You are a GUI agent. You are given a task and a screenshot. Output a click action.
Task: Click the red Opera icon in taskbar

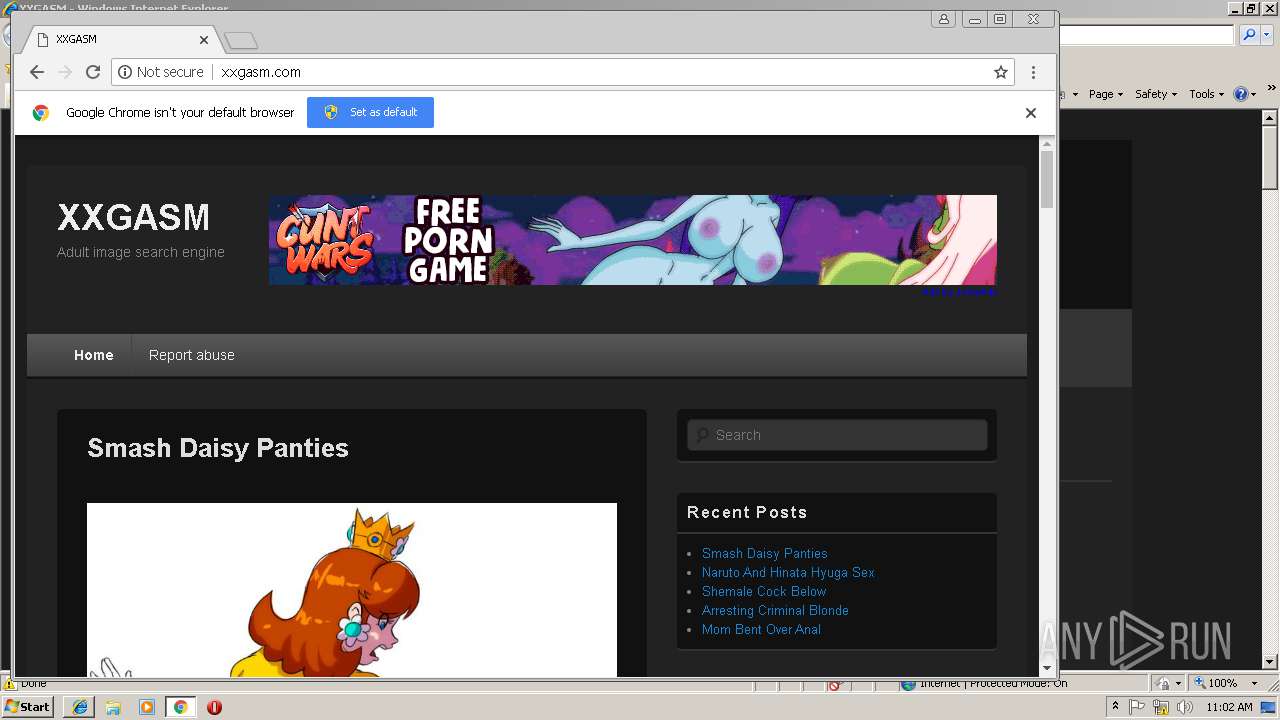[214, 707]
